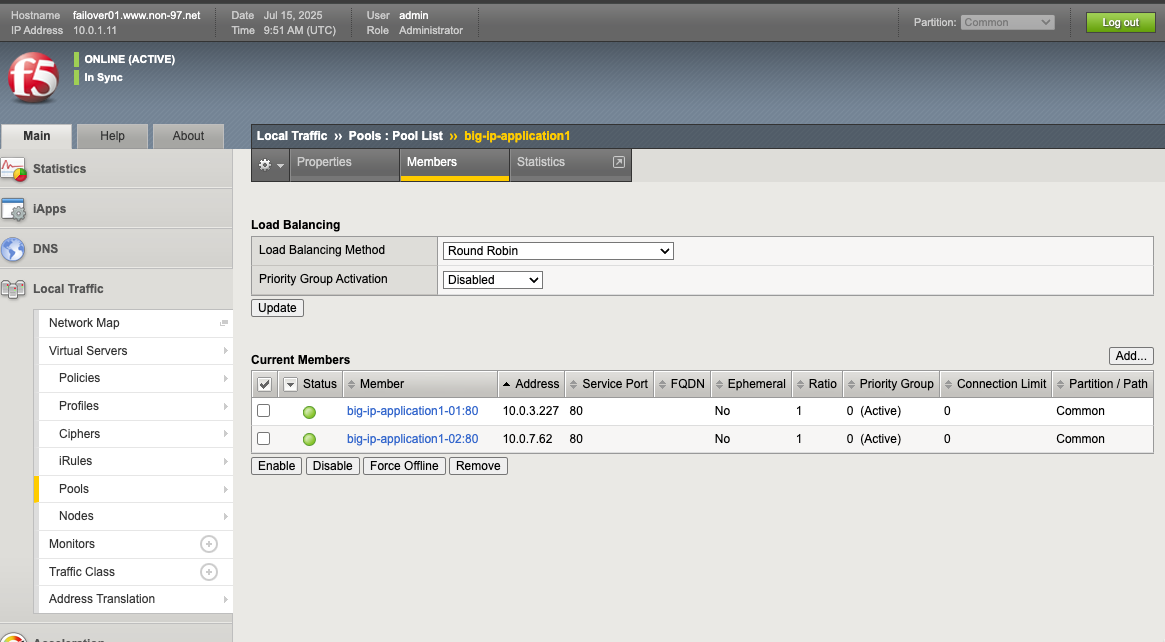Open Network Map in sidebar
Image resolution: width=1165 pixels, height=642 pixels.
point(135,323)
